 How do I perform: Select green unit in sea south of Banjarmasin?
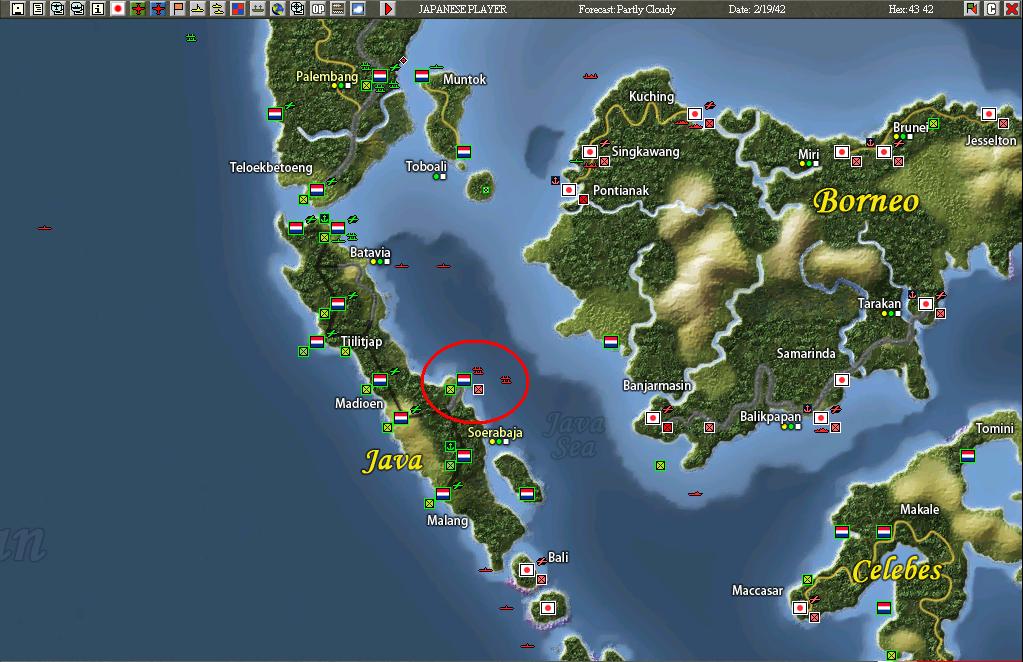(x=660, y=466)
